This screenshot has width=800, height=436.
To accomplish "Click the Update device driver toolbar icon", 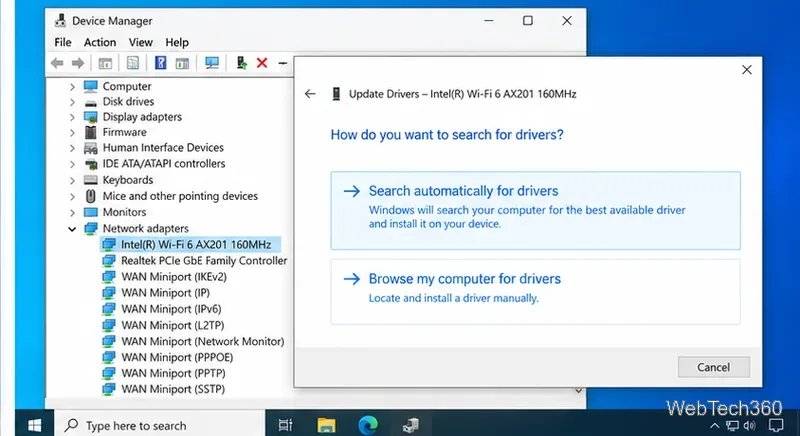I will coord(241,63).
